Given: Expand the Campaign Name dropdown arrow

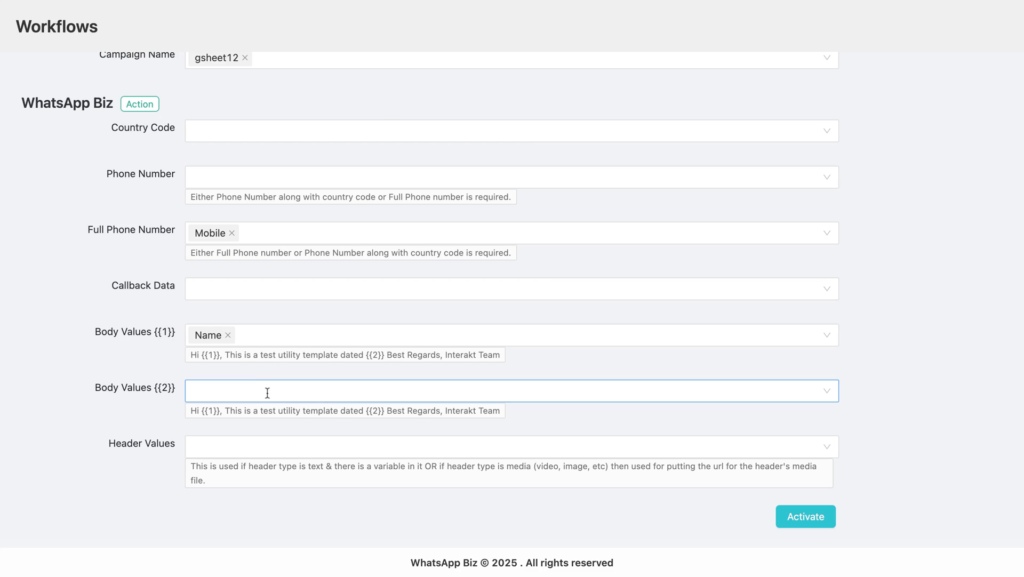Looking at the screenshot, I should (826, 58).
